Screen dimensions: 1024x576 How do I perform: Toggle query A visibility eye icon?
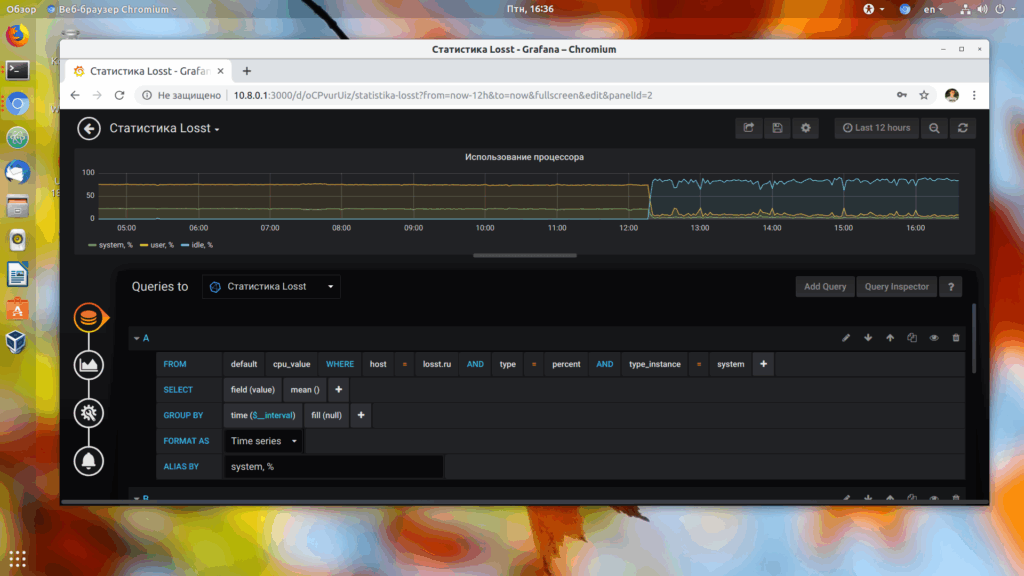click(934, 338)
